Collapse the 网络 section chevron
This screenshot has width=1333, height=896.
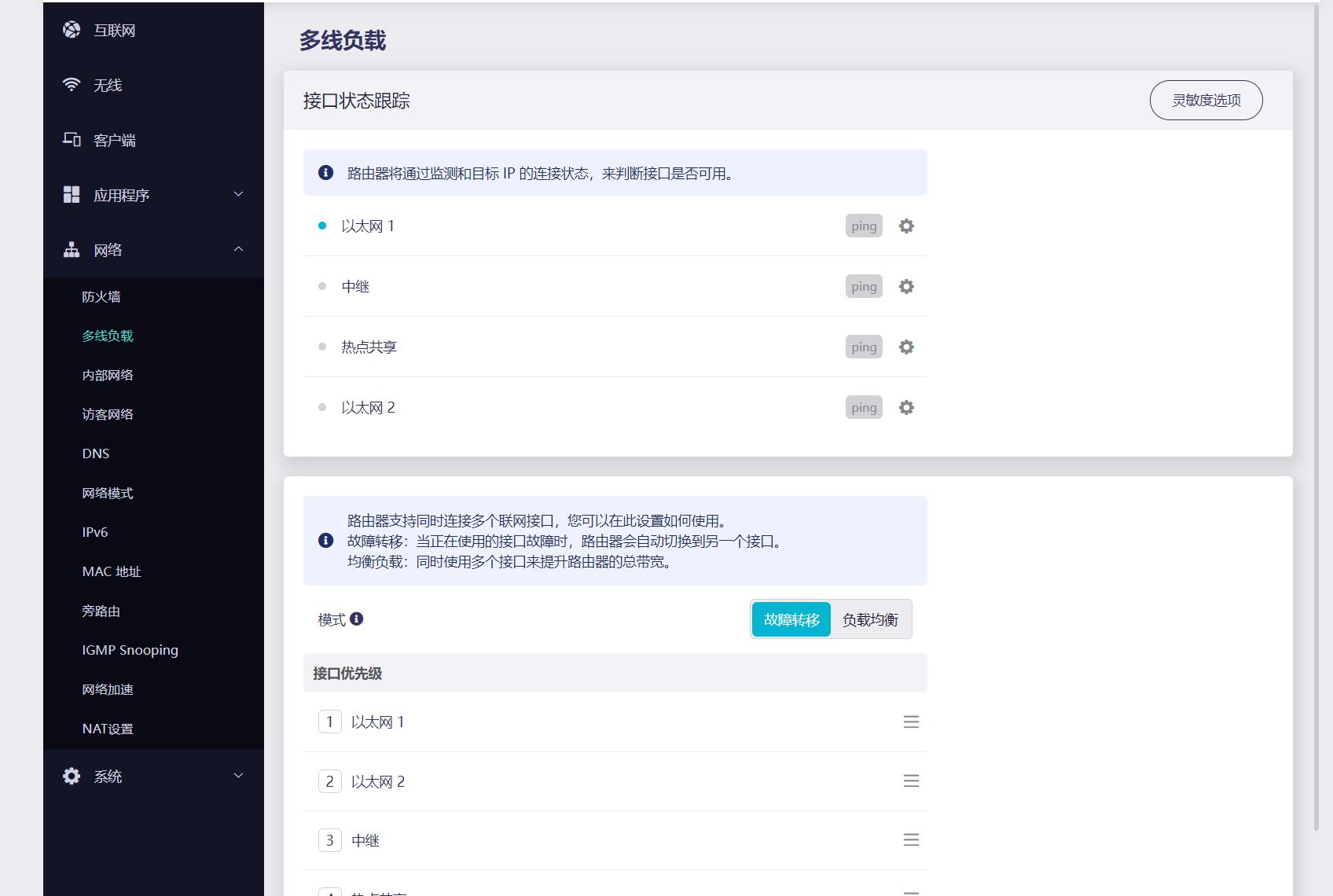pos(238,249)
